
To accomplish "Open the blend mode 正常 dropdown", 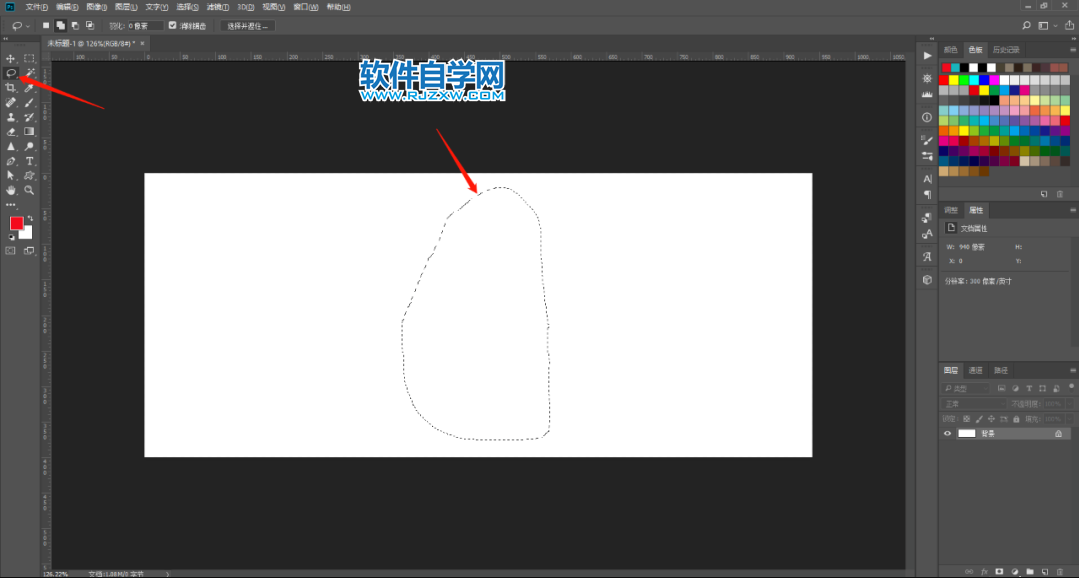I will [x=974, y=404].
